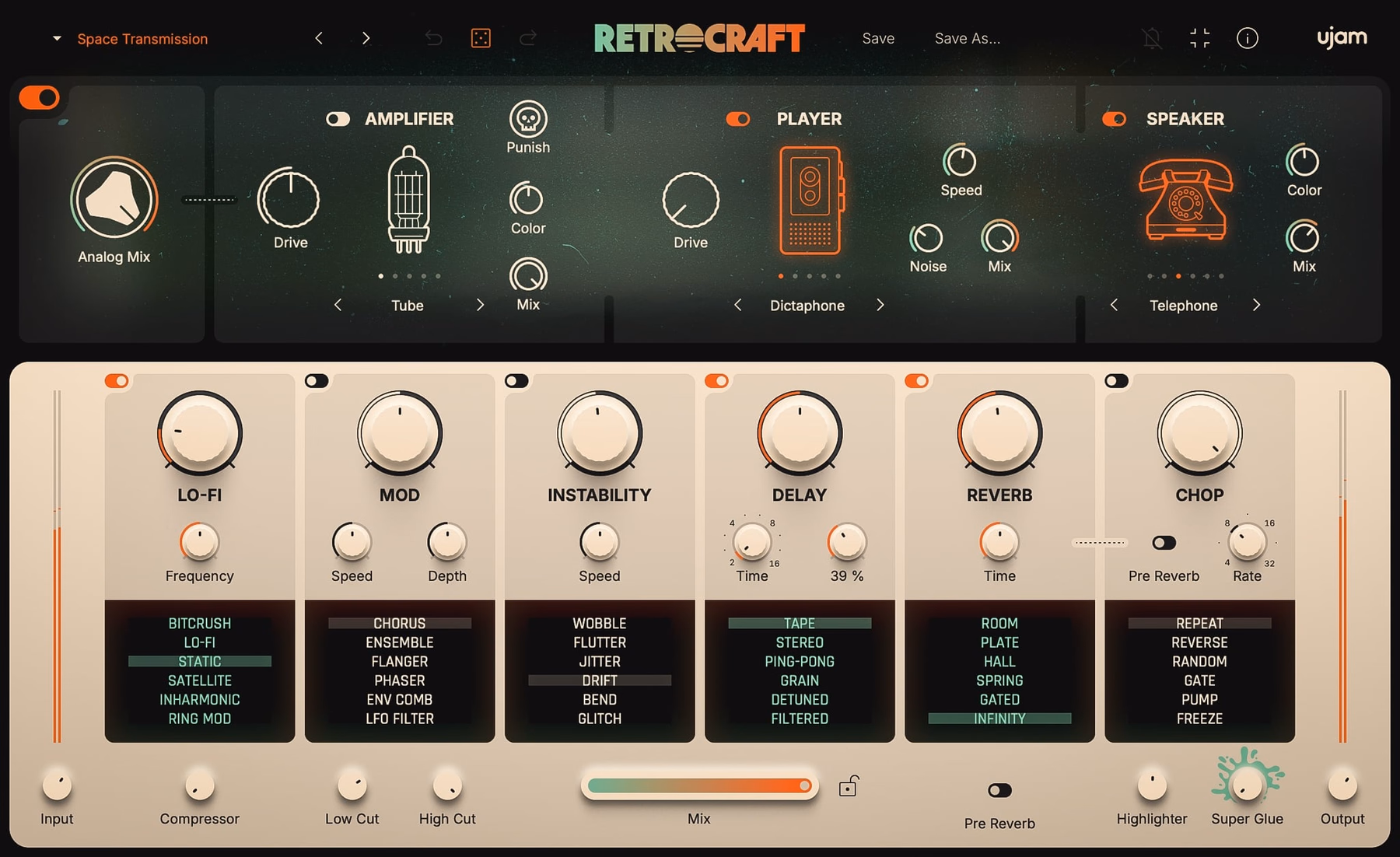
Task: Turn on the MOD effect toggle
Action: pyautogui.click(x=317, y=381)
